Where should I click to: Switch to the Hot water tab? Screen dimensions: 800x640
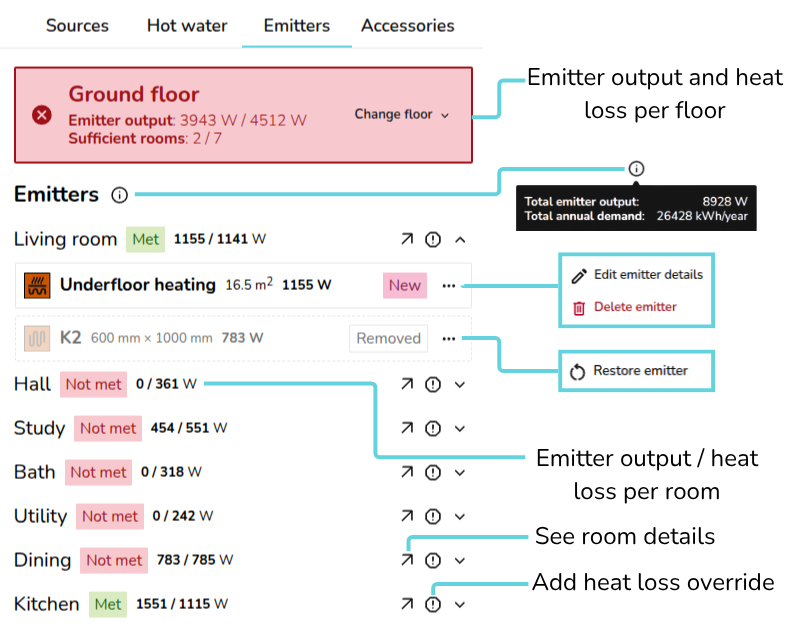187,26
